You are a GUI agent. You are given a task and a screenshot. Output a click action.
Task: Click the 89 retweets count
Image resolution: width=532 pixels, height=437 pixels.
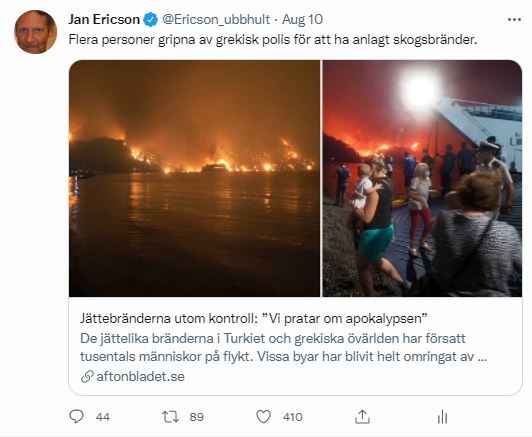196,417
